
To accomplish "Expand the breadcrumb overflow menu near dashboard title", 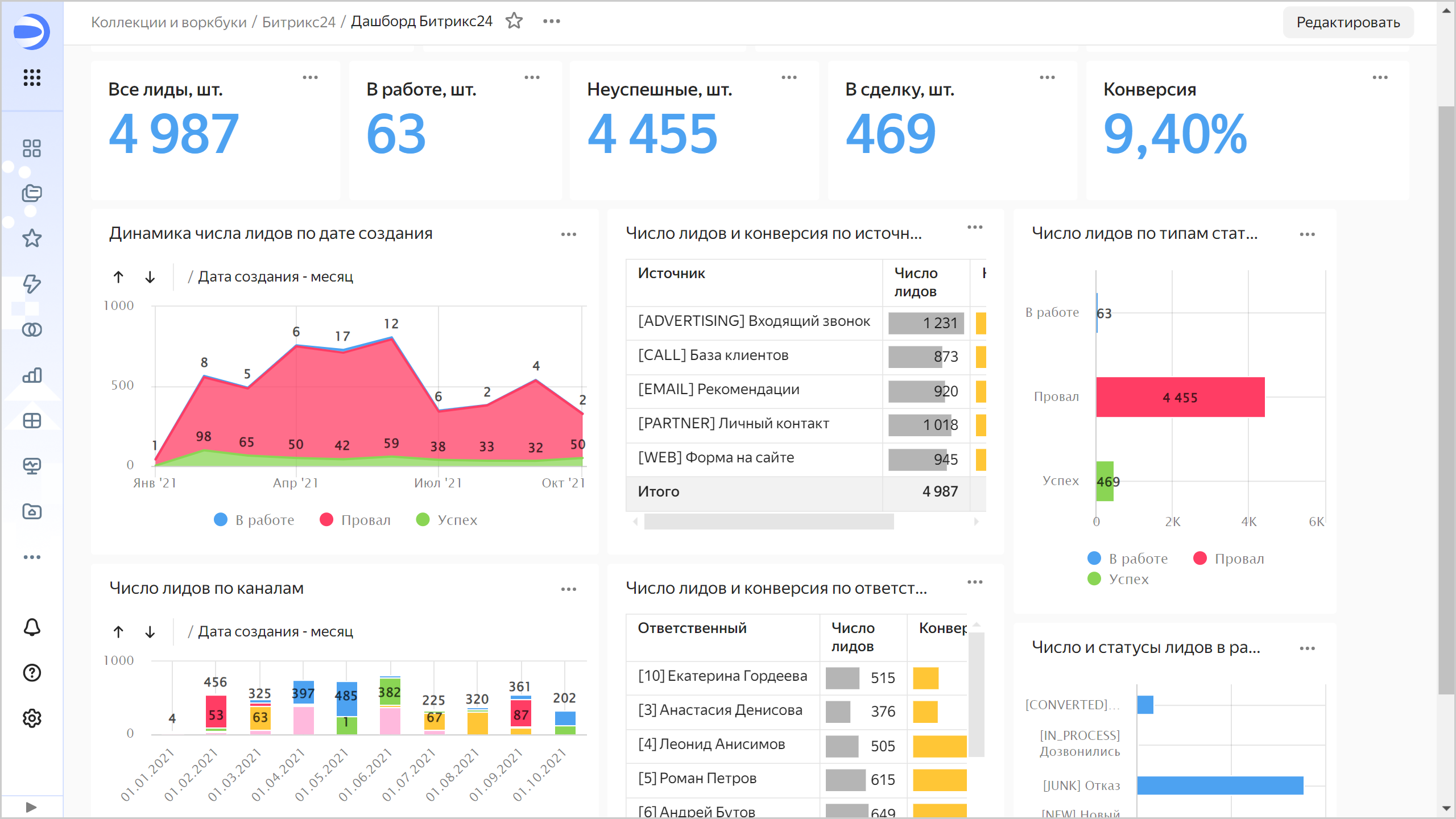I will click(x=551, y=21).
